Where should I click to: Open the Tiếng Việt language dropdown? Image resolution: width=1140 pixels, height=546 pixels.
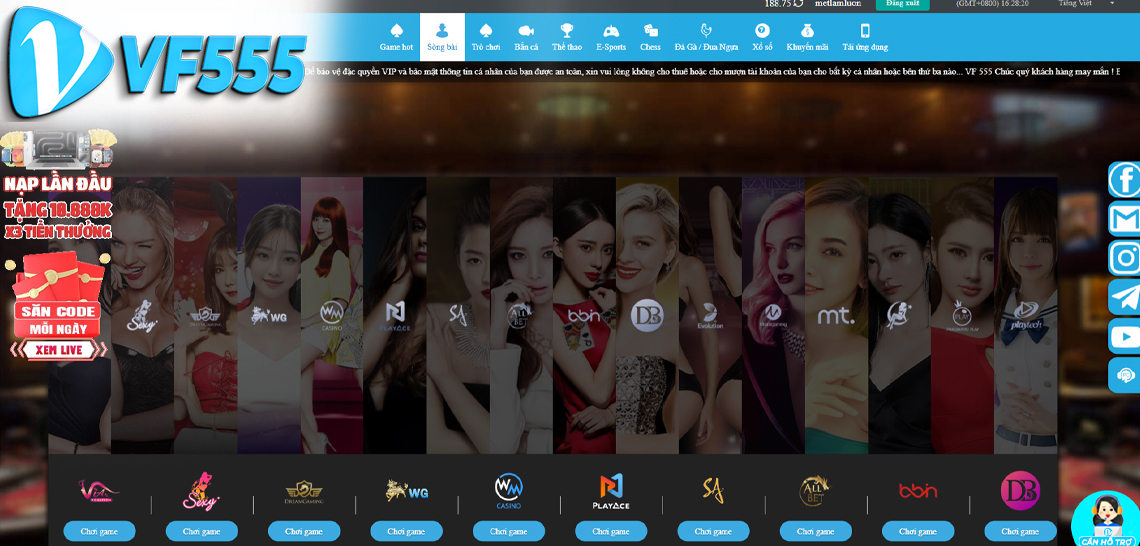click(1085, 4)
